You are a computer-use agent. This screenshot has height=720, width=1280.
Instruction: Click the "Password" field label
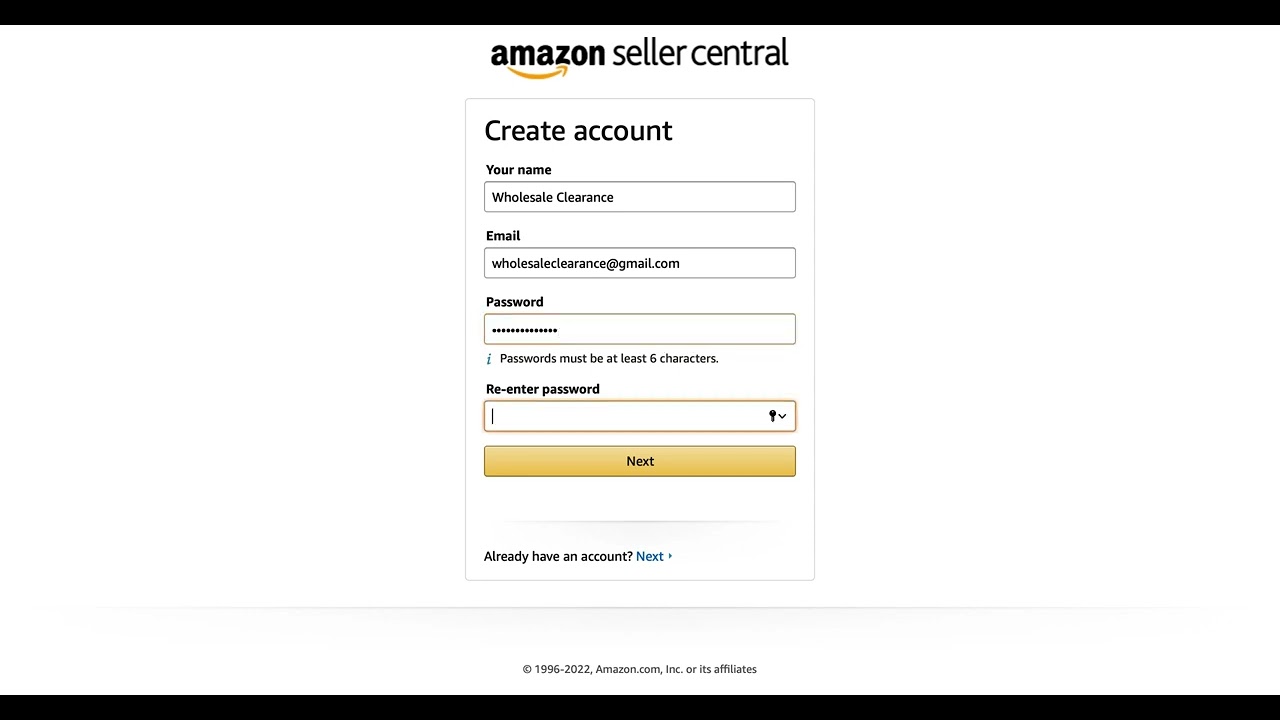point(514,302)
